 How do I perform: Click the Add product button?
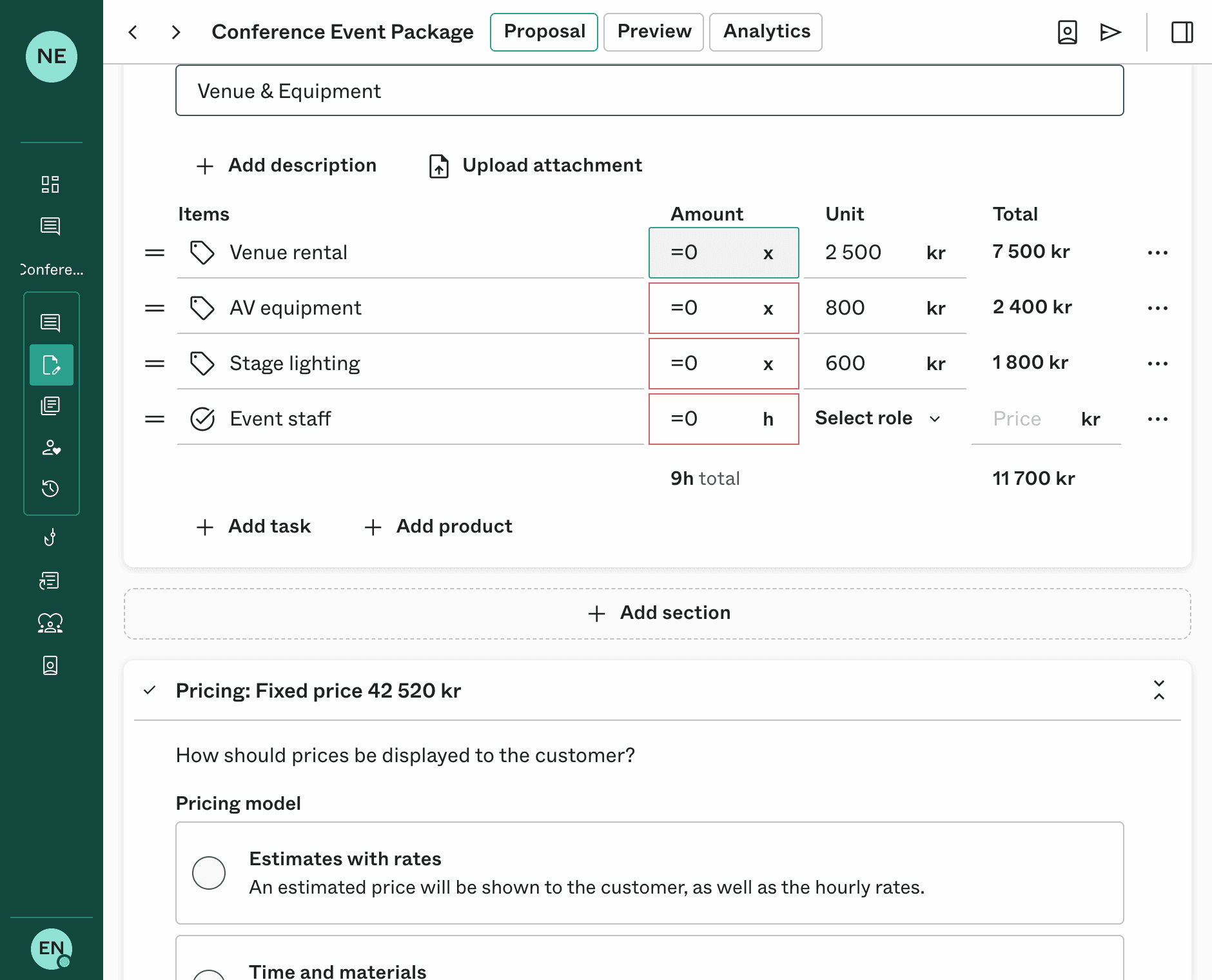[x=438, y=527]
